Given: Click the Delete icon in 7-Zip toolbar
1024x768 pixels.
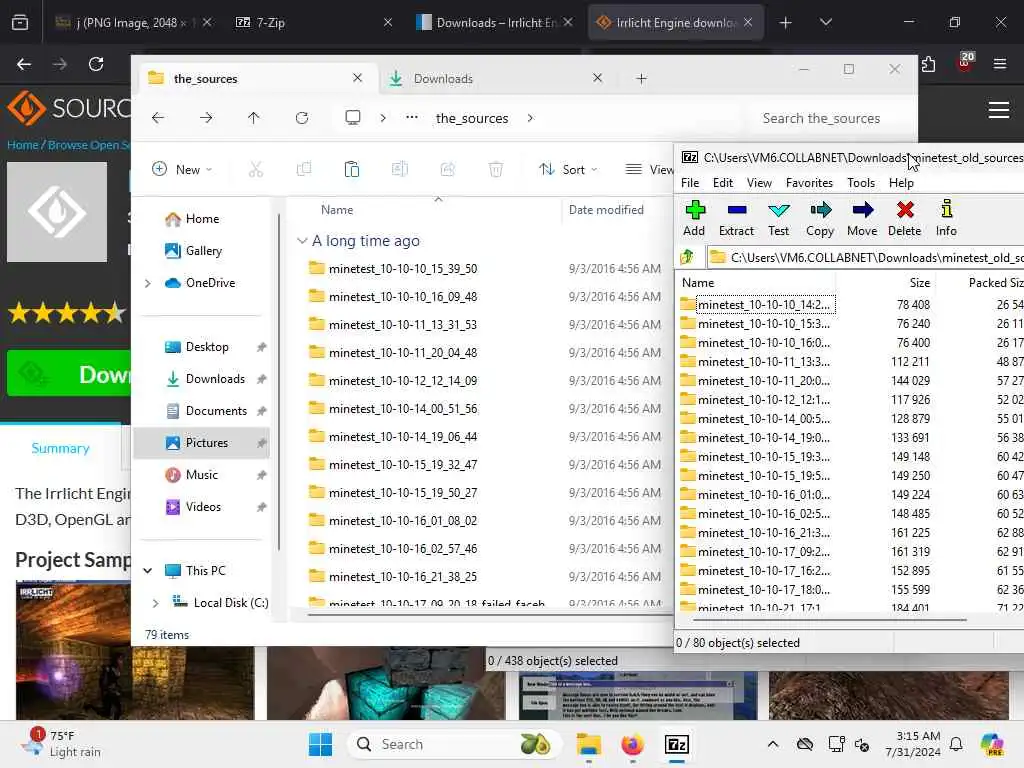Looking at the screenshot, I should pyautogui.click(x=904, y=218).
